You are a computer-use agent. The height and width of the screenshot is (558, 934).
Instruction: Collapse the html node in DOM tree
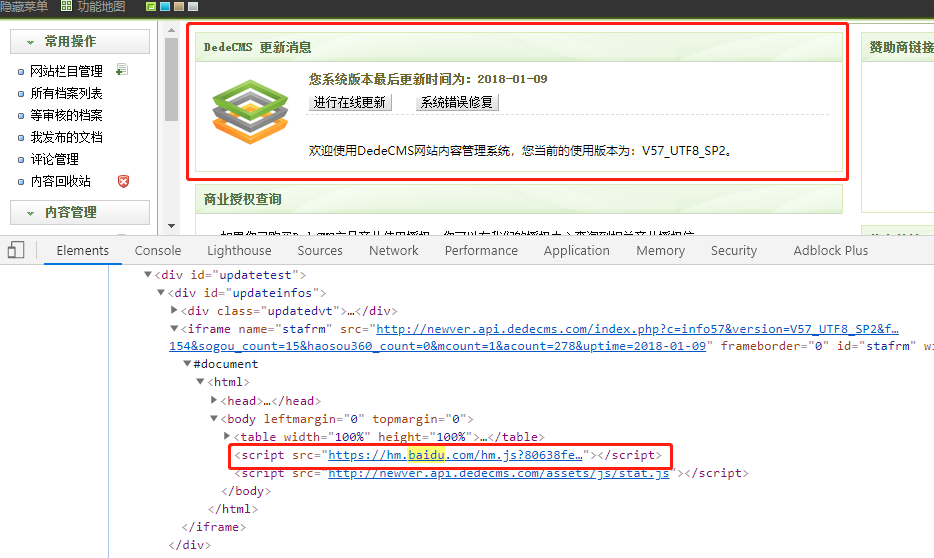pos(200,381)
